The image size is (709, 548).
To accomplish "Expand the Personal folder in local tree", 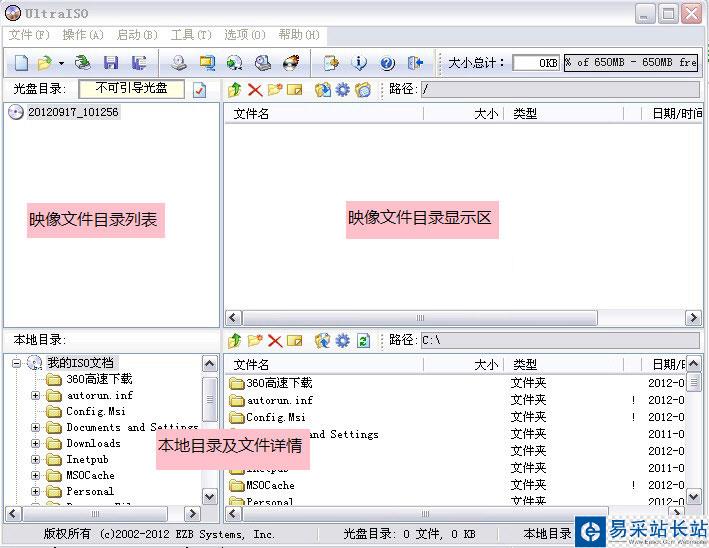I will coord(35,491).
